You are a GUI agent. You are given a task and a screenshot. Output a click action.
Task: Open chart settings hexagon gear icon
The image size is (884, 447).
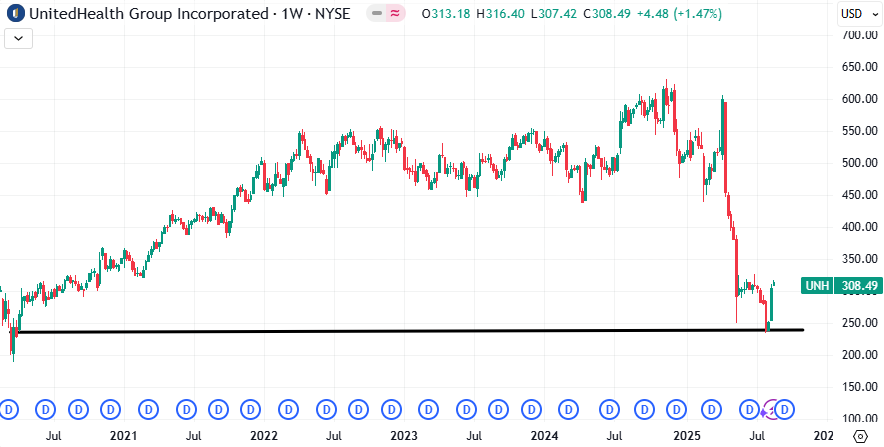(x=860, y=436)
